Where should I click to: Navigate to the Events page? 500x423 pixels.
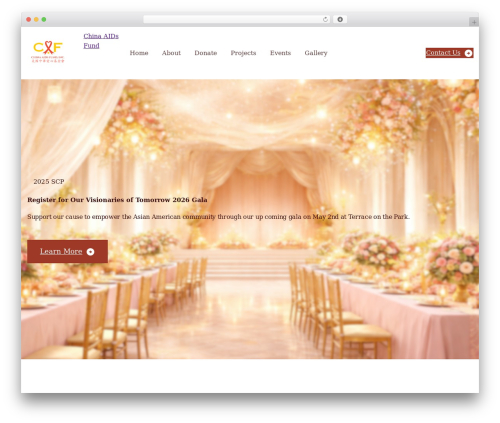[x=280, y=53]
